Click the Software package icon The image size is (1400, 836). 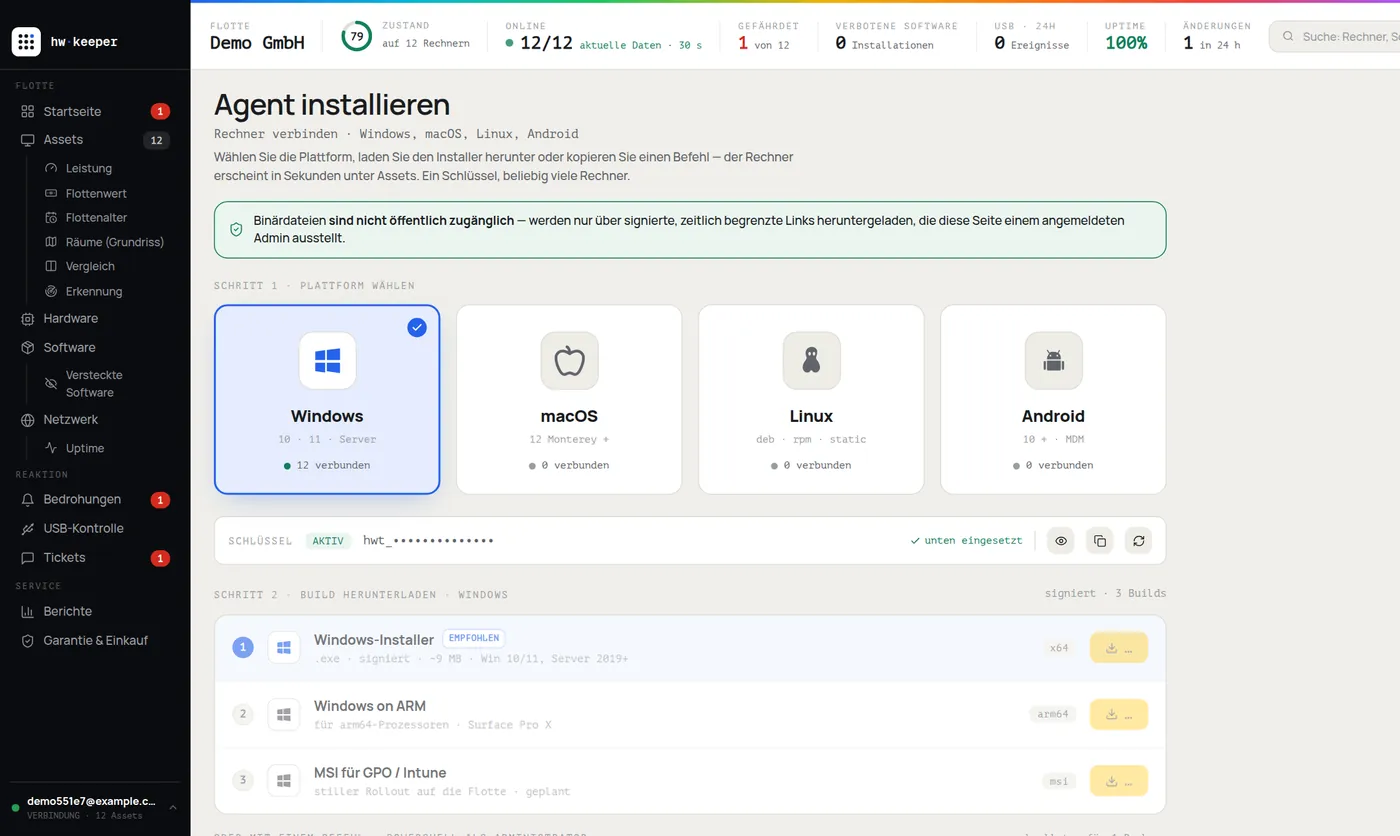coord(28,347)
